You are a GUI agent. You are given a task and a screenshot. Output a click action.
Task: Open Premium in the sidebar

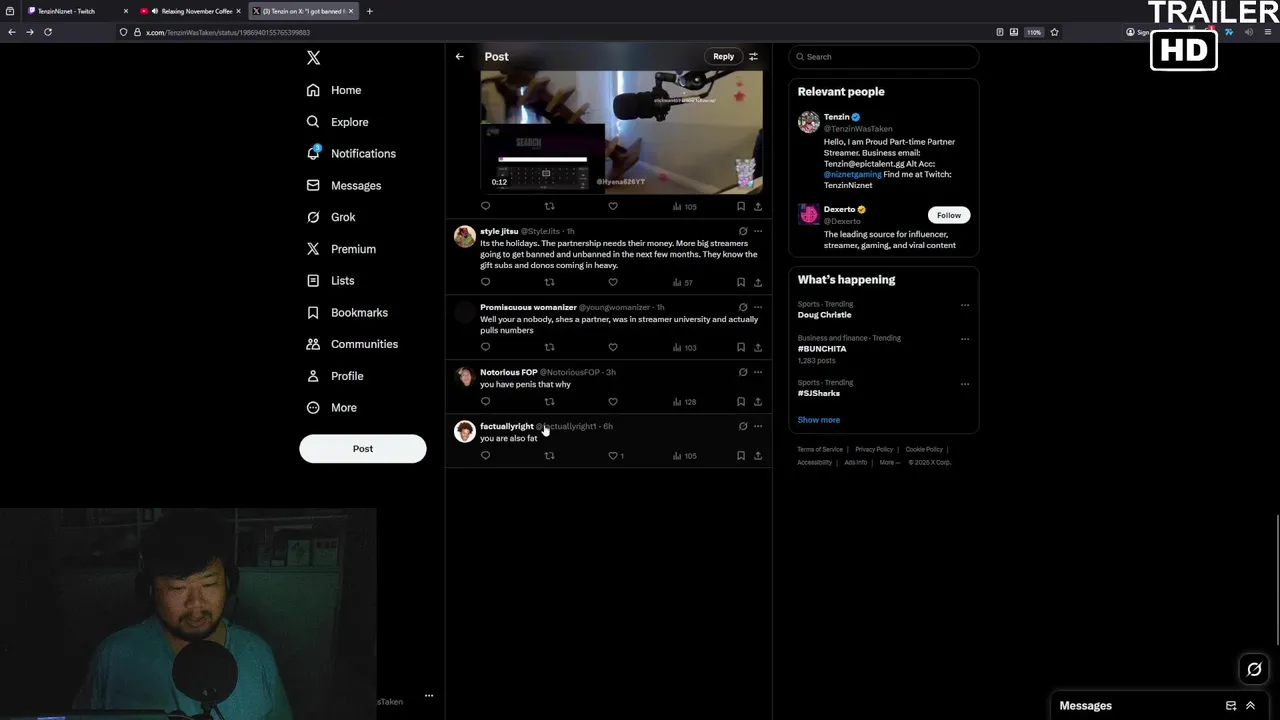click(340, 249)
